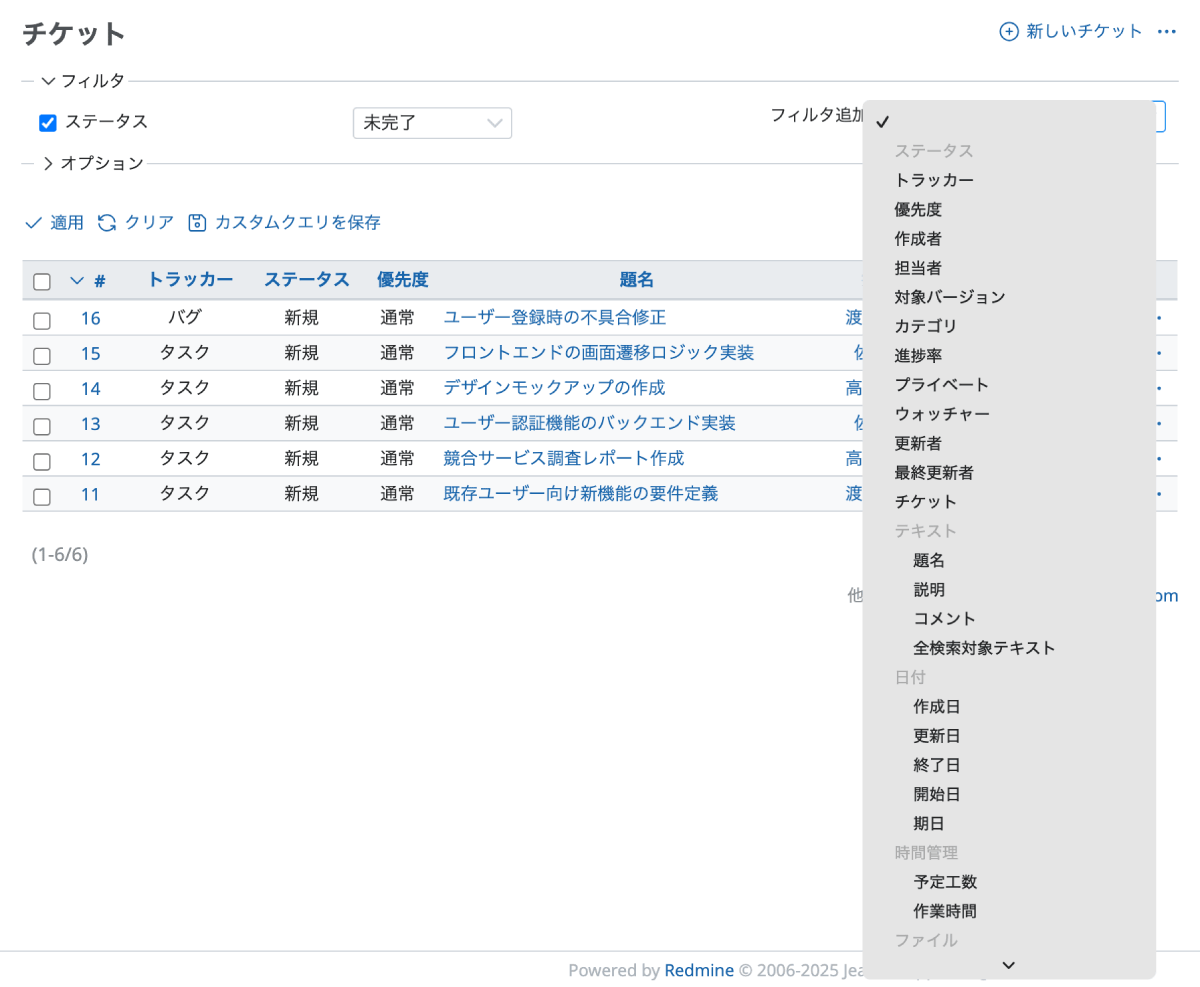The image size is (1200, 987).
Task: Select checkbox for ticket 16
Action: [x=42, y=321]
